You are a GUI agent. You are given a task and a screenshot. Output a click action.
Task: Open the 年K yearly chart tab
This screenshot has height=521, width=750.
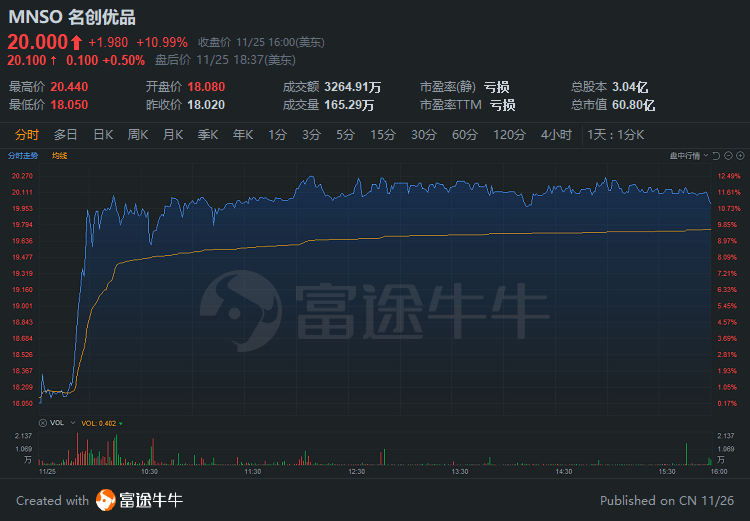pos(243,135)
